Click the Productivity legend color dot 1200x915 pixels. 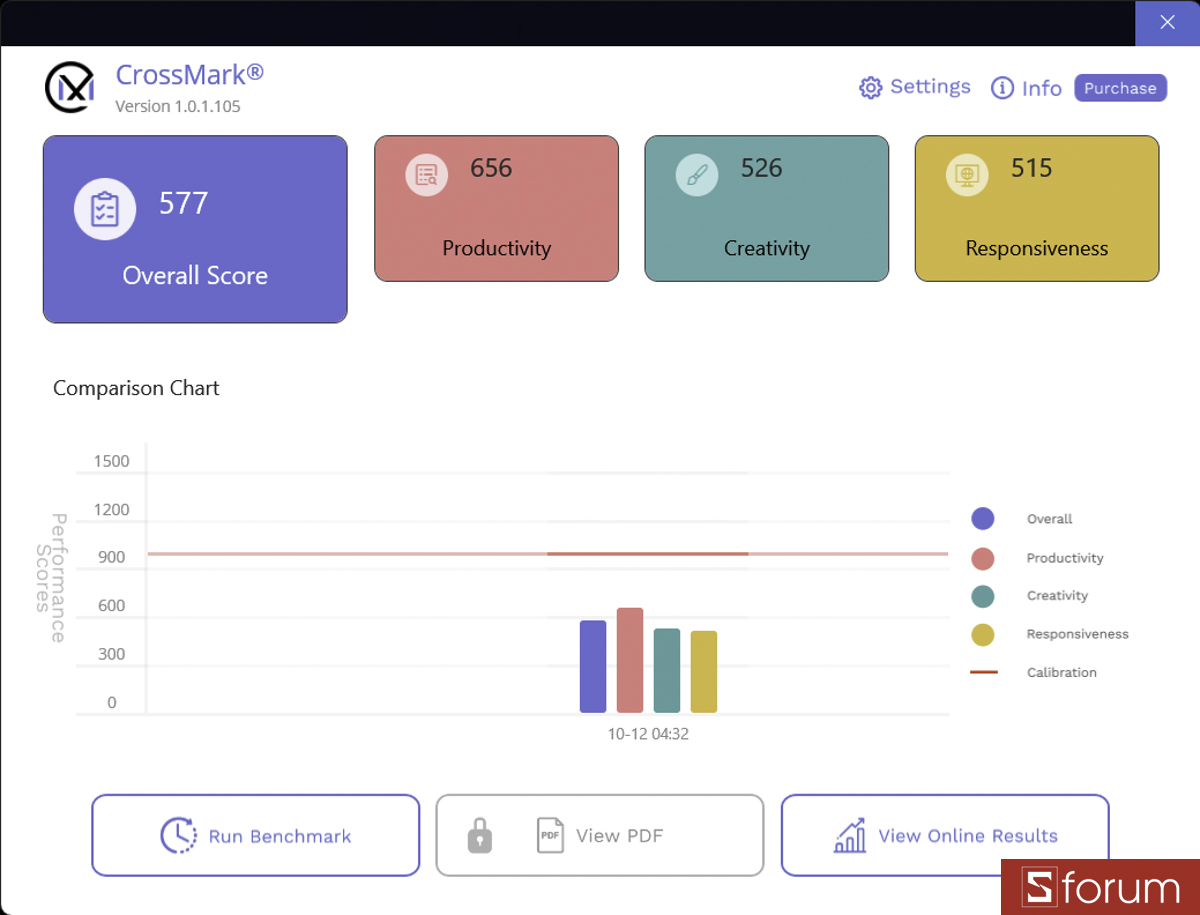pos(983,558)
